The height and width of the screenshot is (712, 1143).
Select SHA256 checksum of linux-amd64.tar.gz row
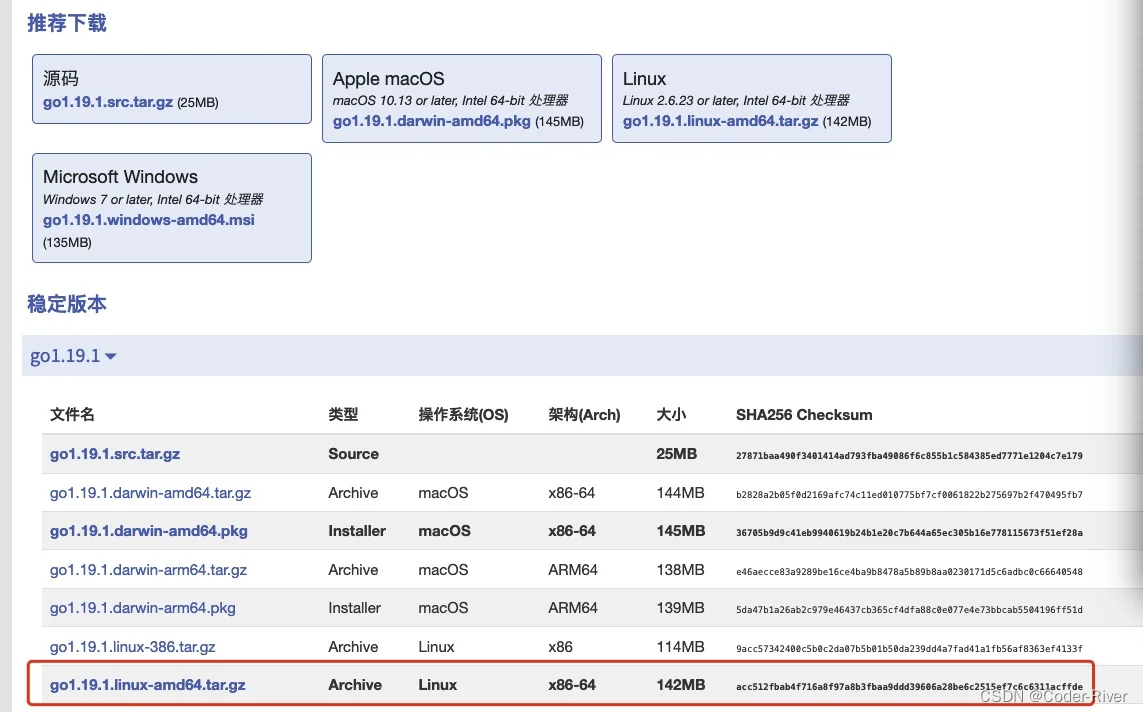909,686
